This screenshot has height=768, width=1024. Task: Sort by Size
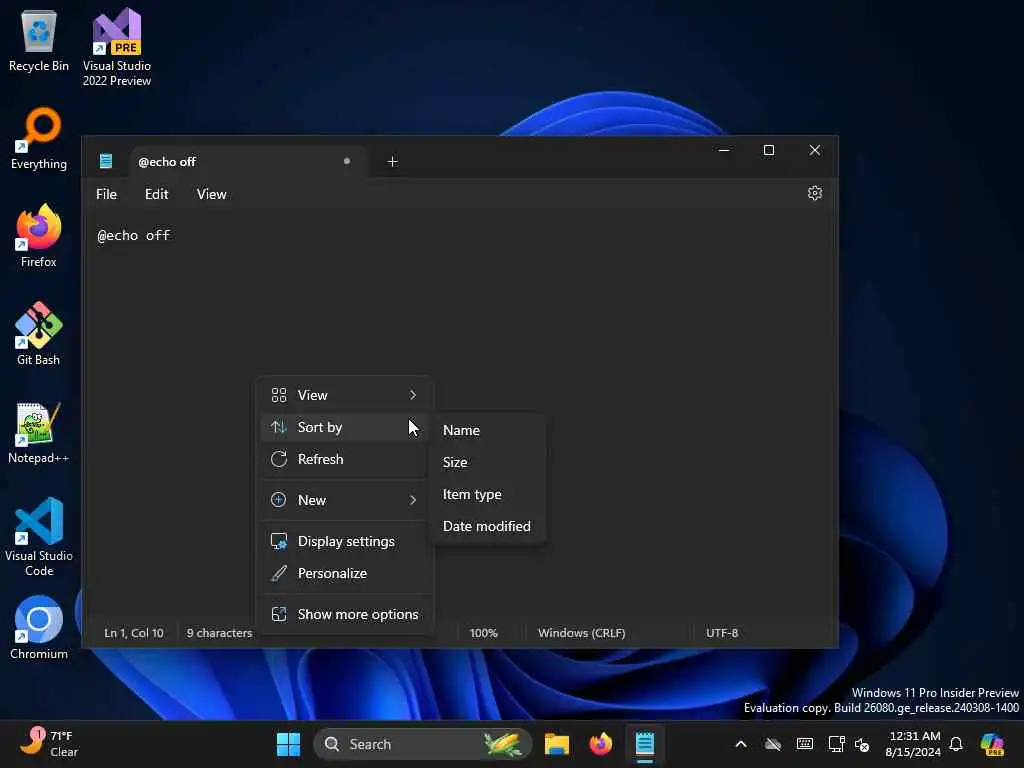click(488, 462)
